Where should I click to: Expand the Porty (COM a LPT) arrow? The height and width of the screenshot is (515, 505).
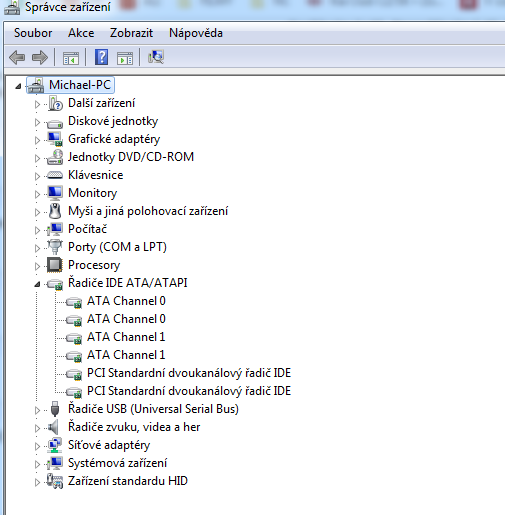click(37, 248)
